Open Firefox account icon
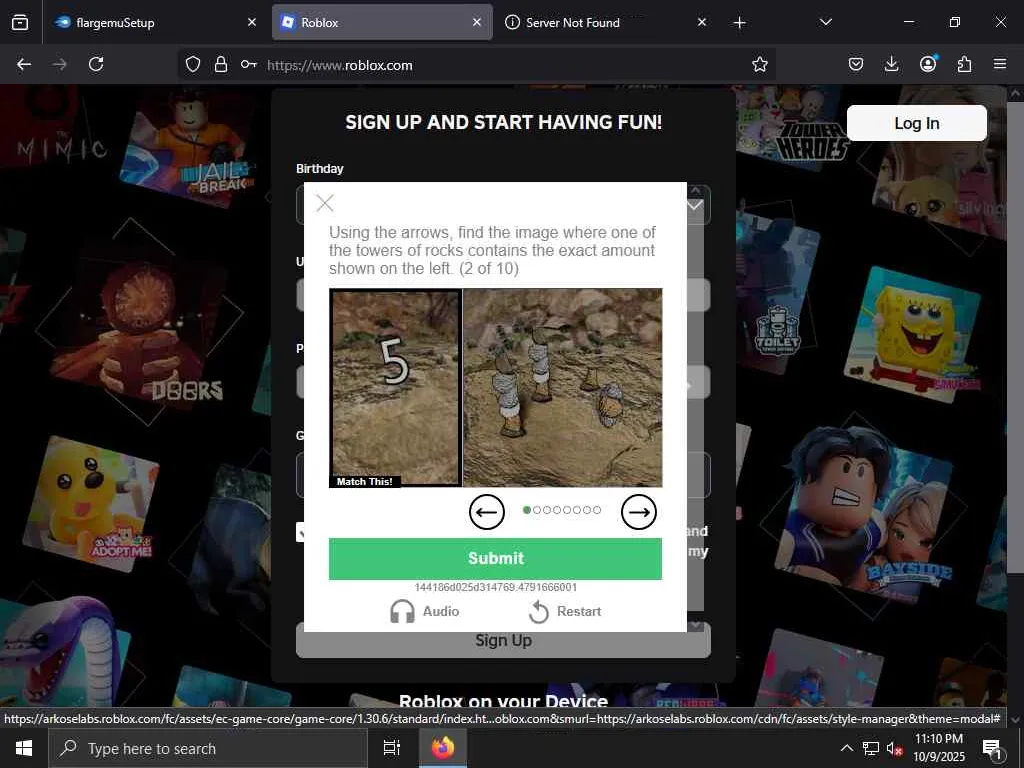 coord(928,64)
